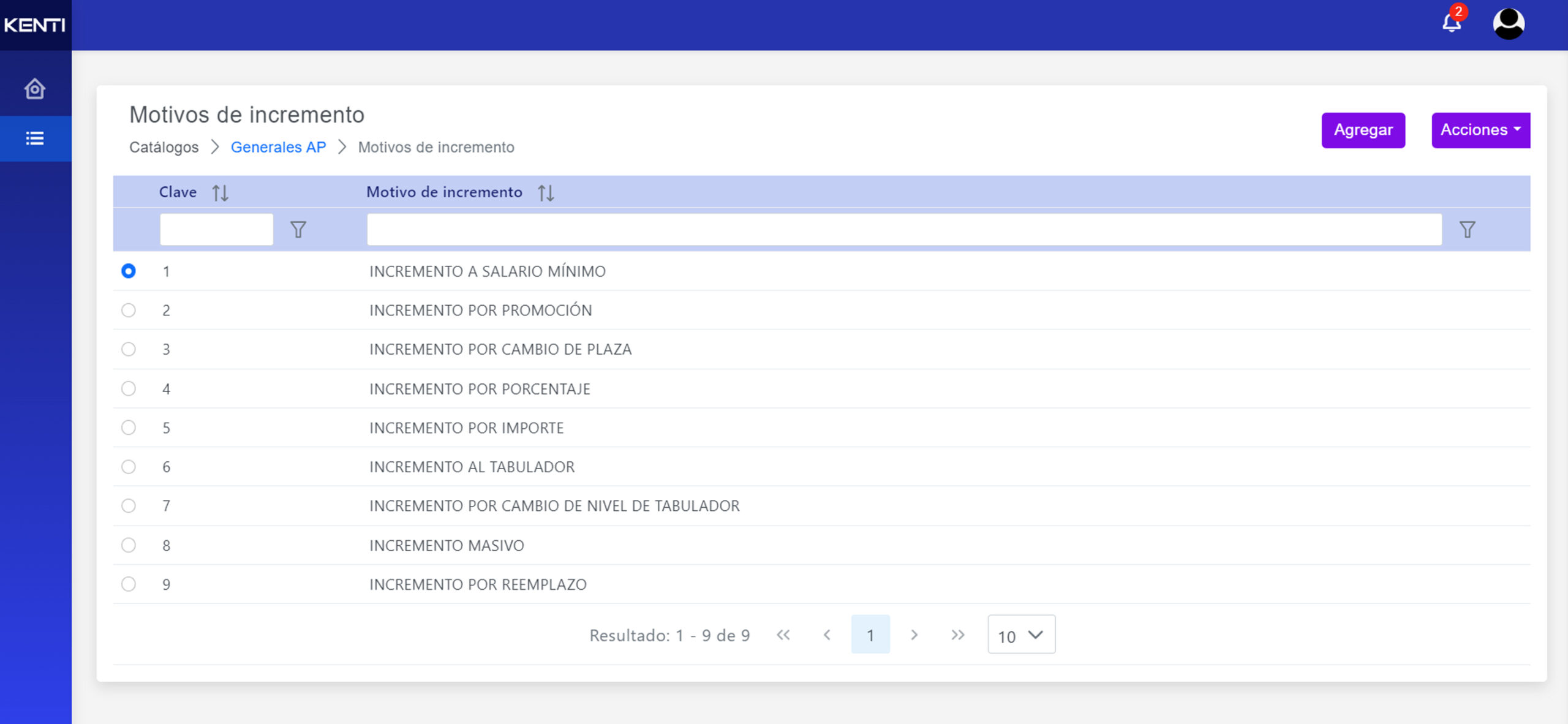
Task: Open the notifications bell icon
Action: [x=1451, y=23]
